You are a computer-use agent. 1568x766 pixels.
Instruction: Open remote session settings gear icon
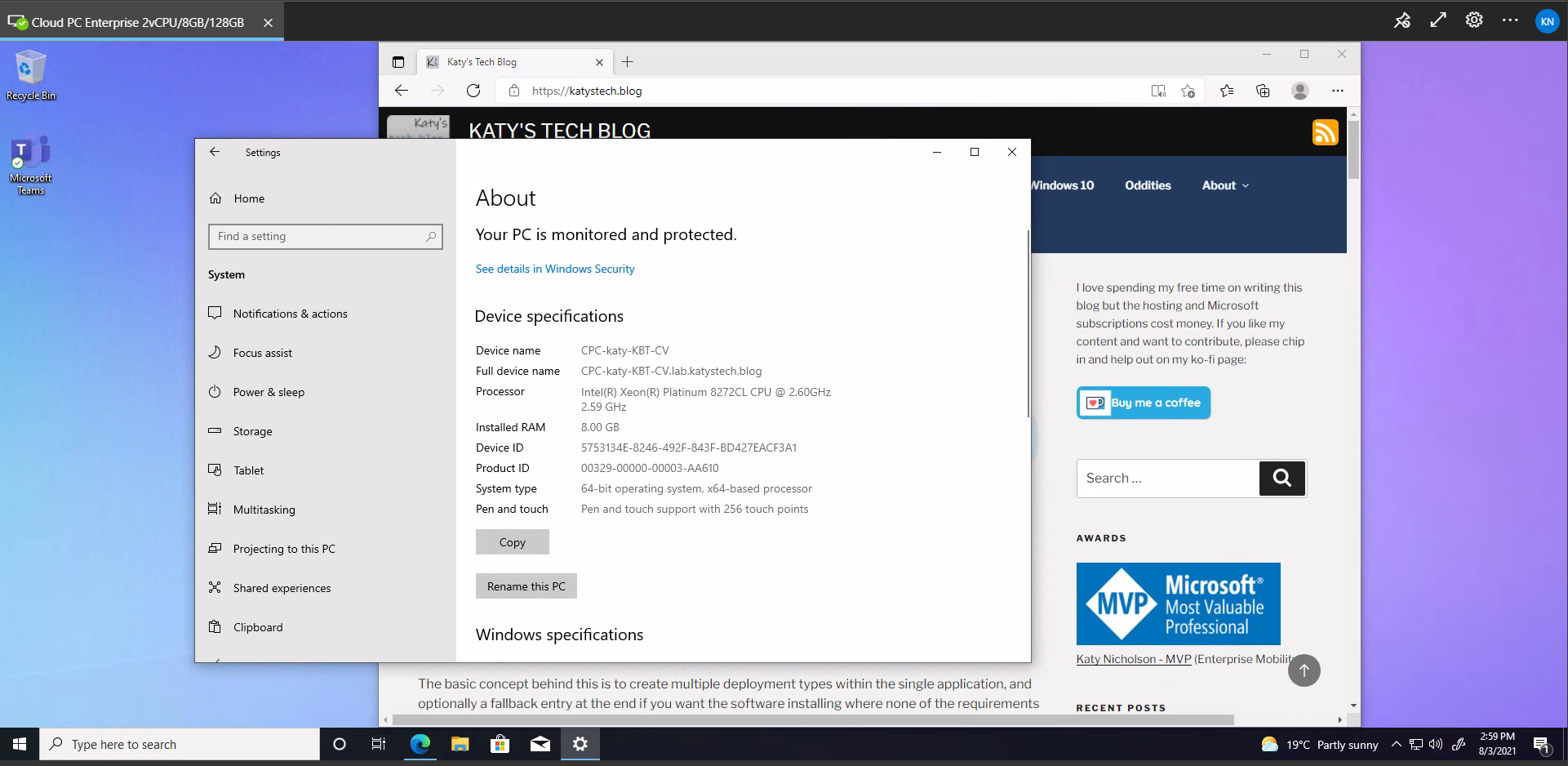click(1473, 20)
